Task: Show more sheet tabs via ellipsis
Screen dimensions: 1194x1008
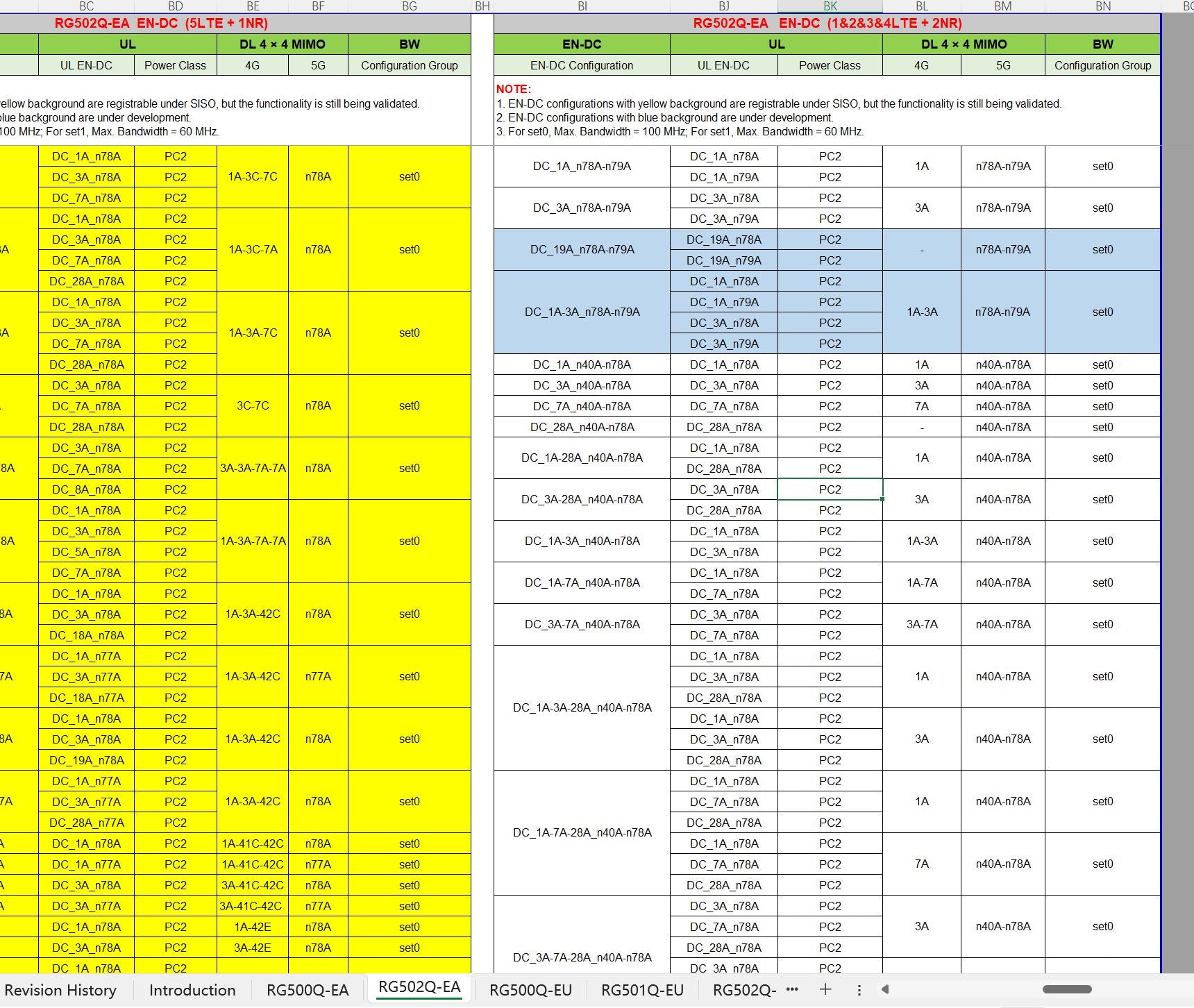Action: (792, 989)
